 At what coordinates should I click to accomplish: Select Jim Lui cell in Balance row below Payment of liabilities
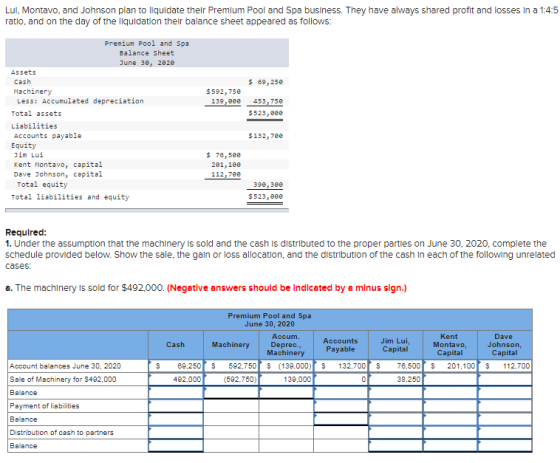(396, 419)
